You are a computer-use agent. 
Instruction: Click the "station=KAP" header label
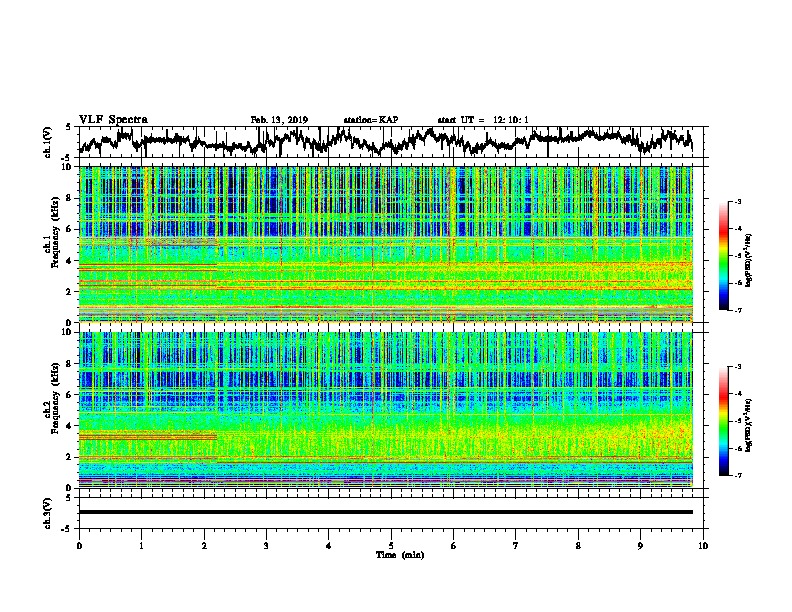pyautogui.click(x=371, y=120)
